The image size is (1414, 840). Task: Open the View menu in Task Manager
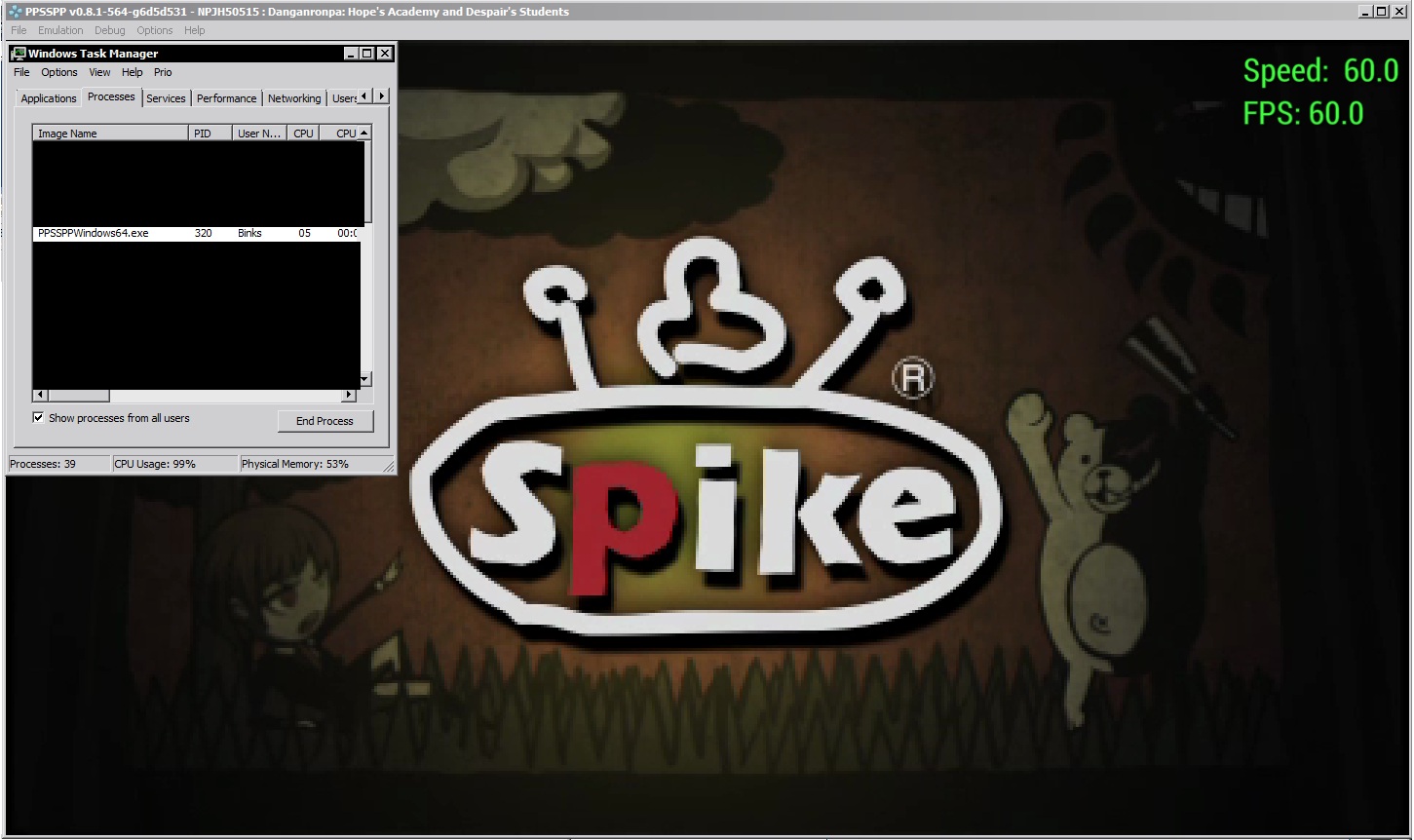[99, 72]
